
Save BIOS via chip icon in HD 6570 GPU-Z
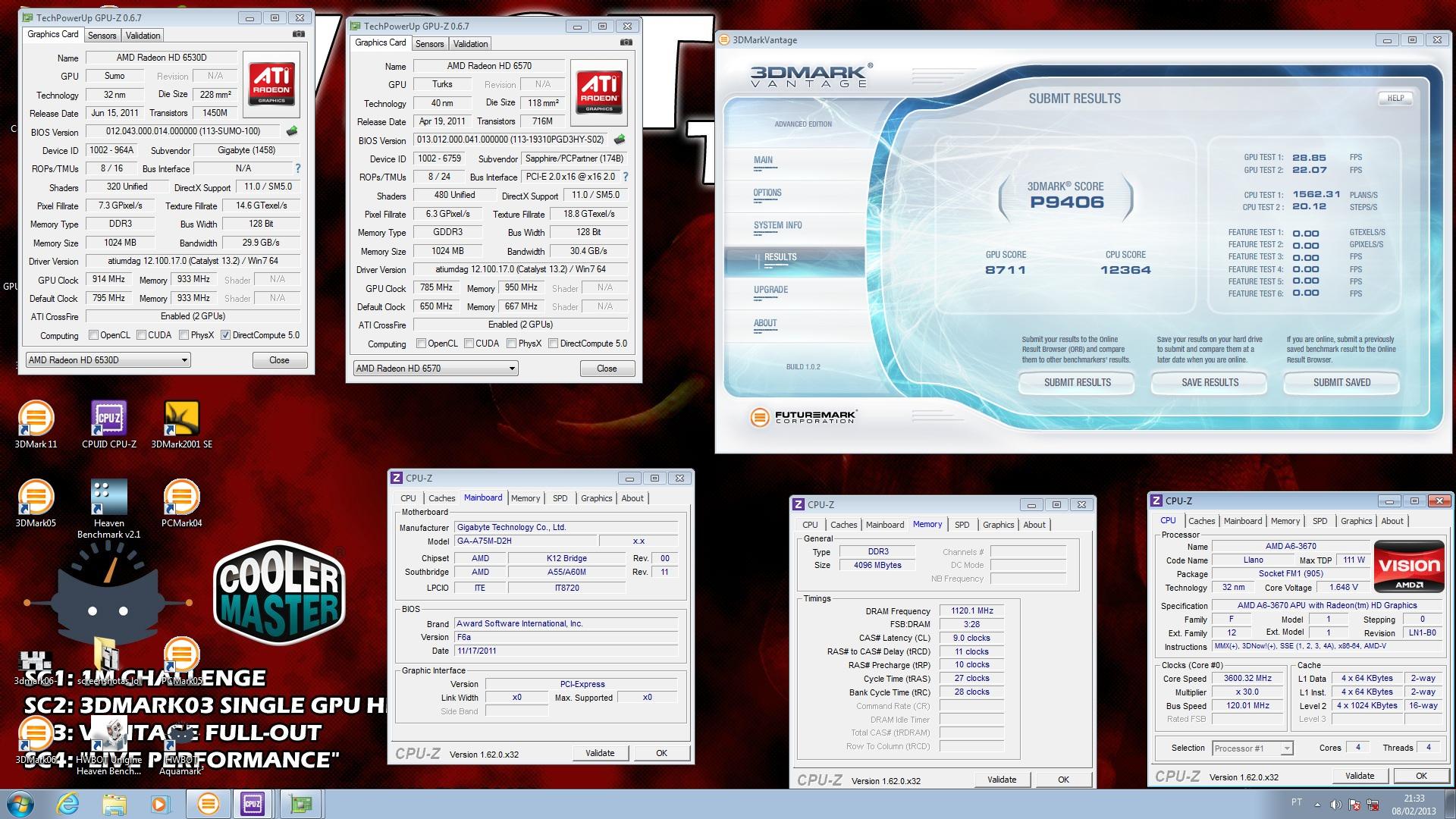point(620,140)
